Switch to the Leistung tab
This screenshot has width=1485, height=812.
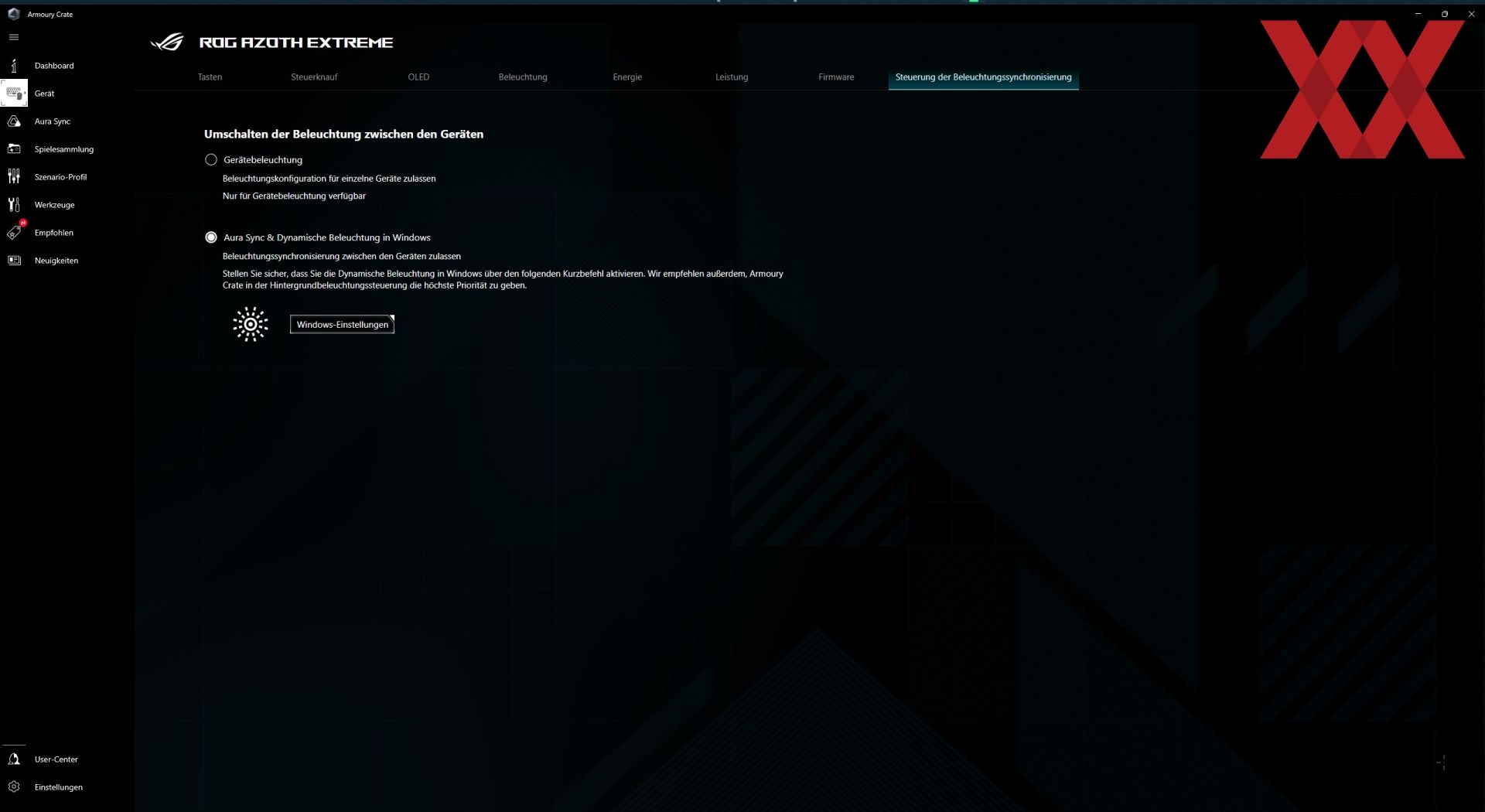click(x=732, y=77)
